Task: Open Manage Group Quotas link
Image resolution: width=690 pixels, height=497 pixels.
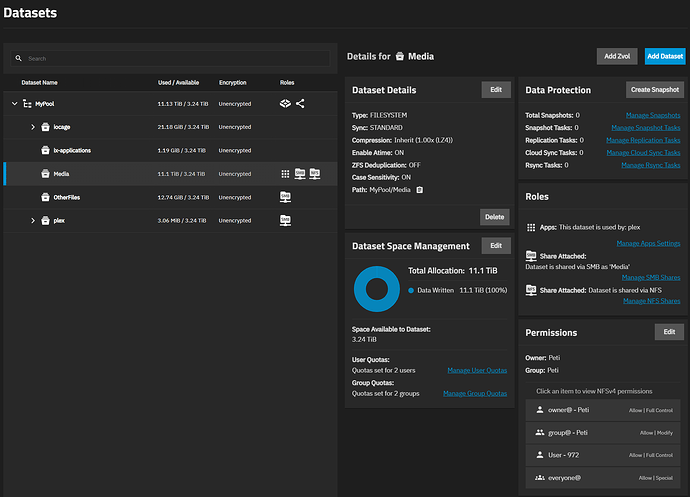Action: [475, 394]
